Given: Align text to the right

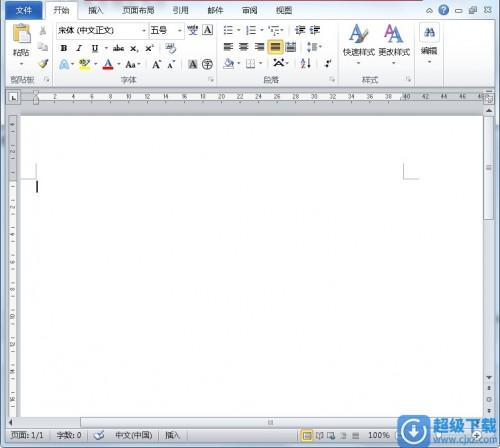Looking at the screenshot, I should [259, 47].
